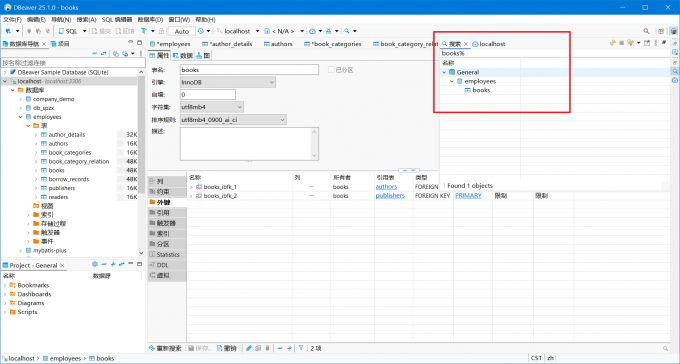This screenshot has width=680, height=364.
Task: Click the 撤销 revert button
Action: tap(226, 348)
